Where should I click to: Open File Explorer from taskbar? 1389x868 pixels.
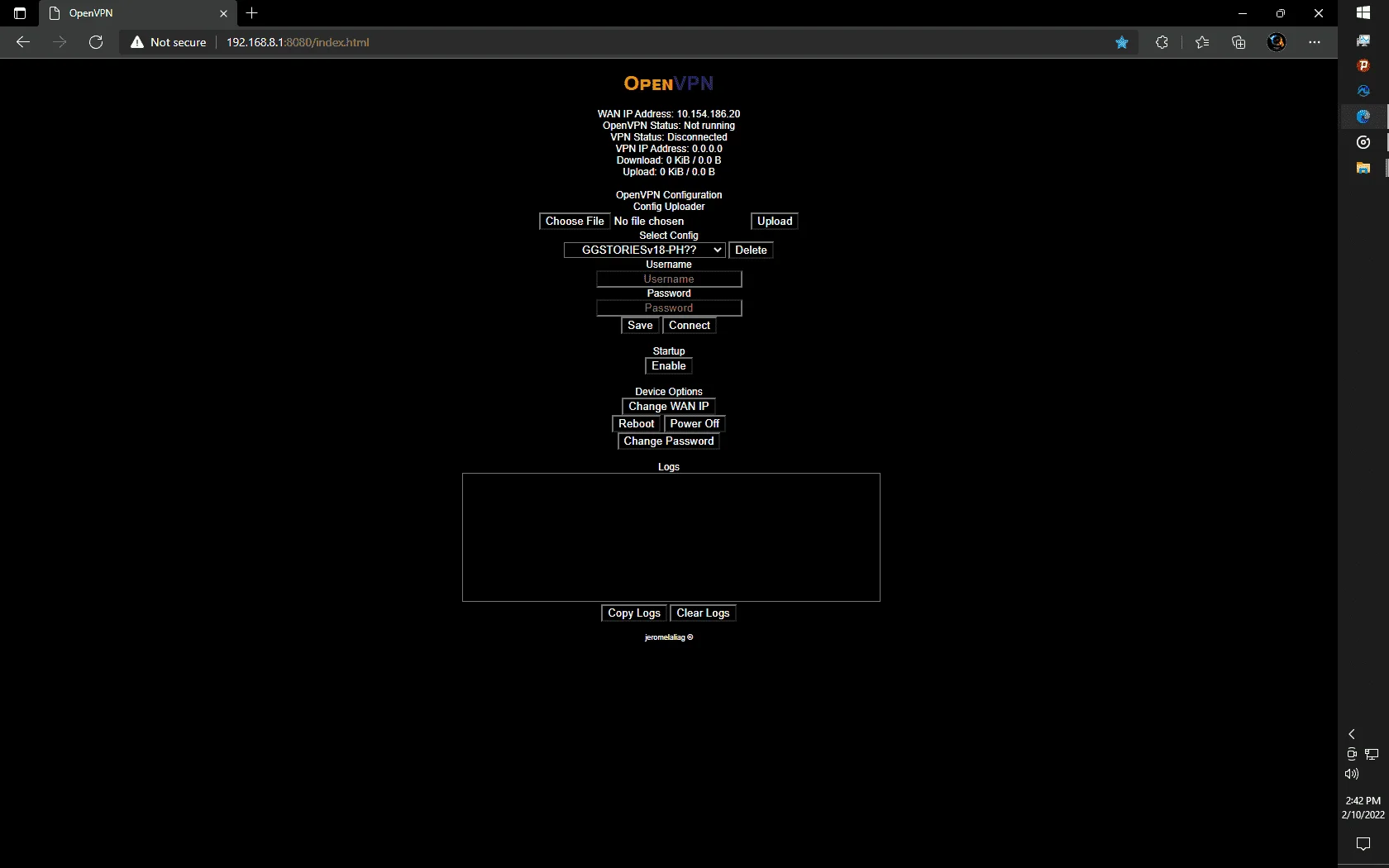tap(1363, 168)
